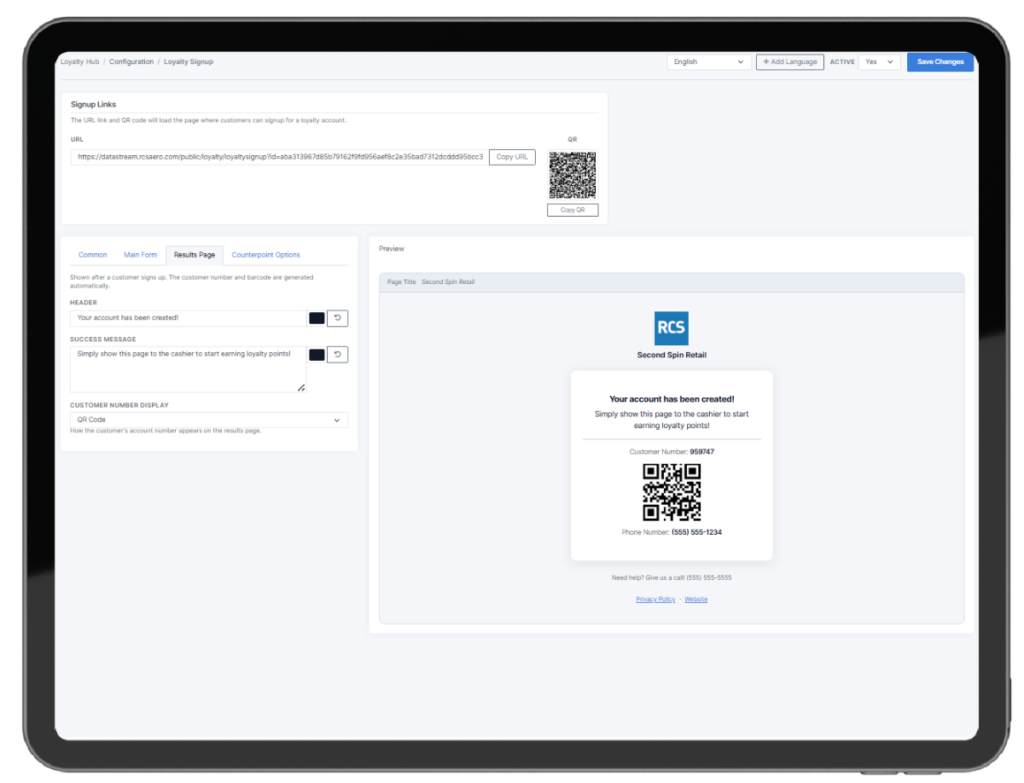
Task: Switch to the Main Form tab
Action: coord(140,255)
